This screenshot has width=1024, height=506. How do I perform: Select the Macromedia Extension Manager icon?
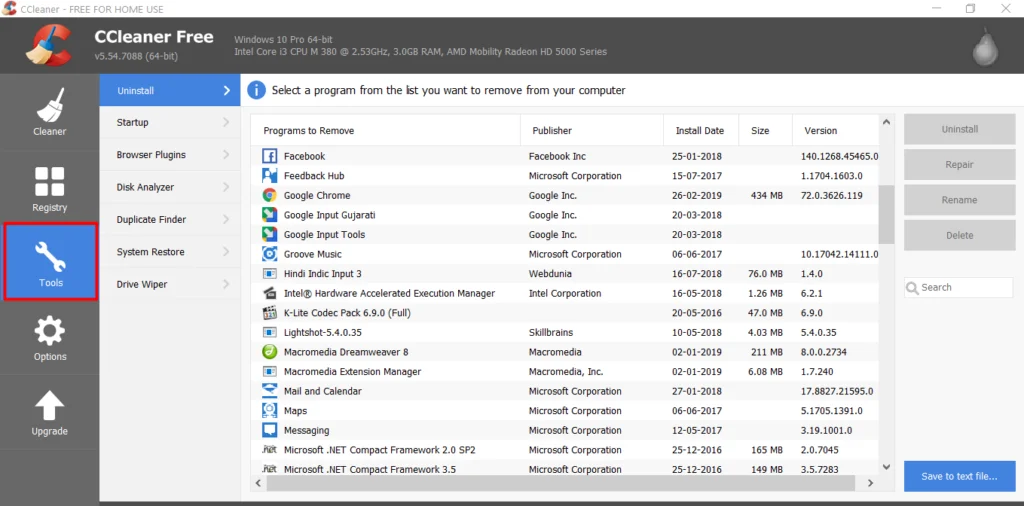(x=269, y=372)
